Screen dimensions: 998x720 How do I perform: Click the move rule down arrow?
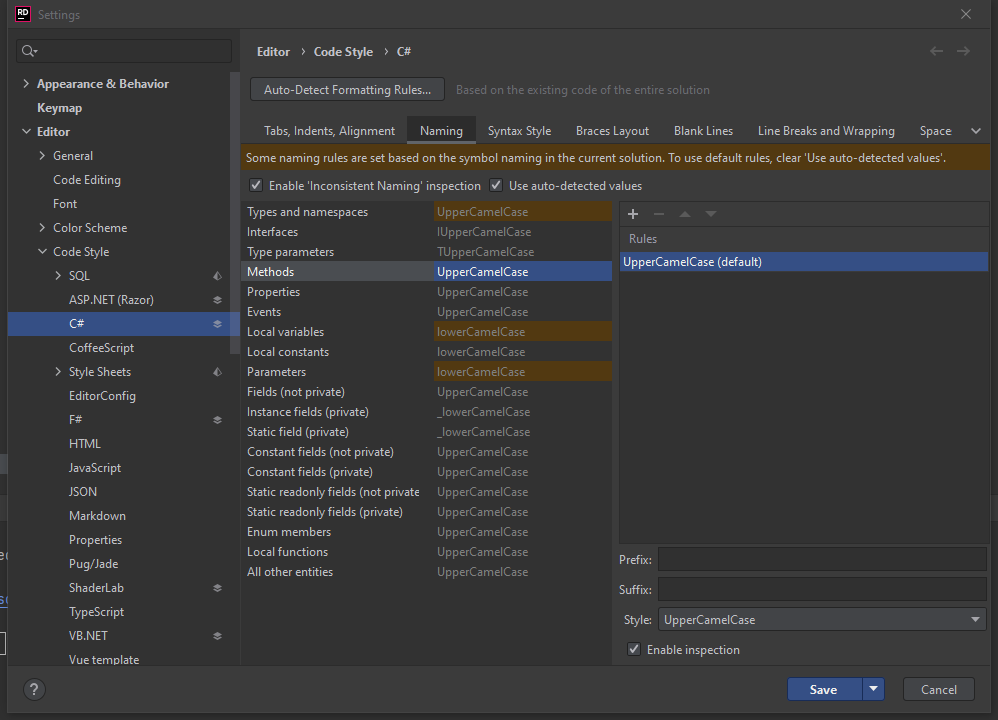tap(711, 214)
